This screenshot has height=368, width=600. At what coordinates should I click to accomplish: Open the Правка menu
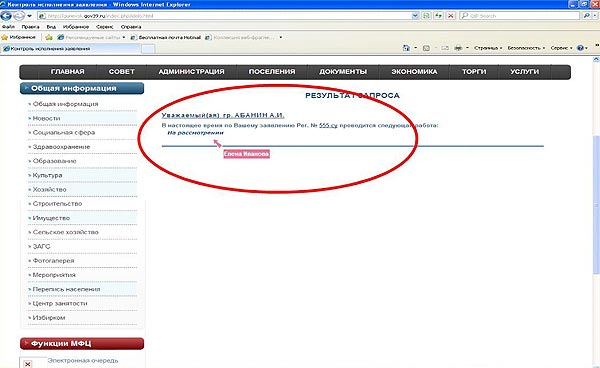click(30, 27)
